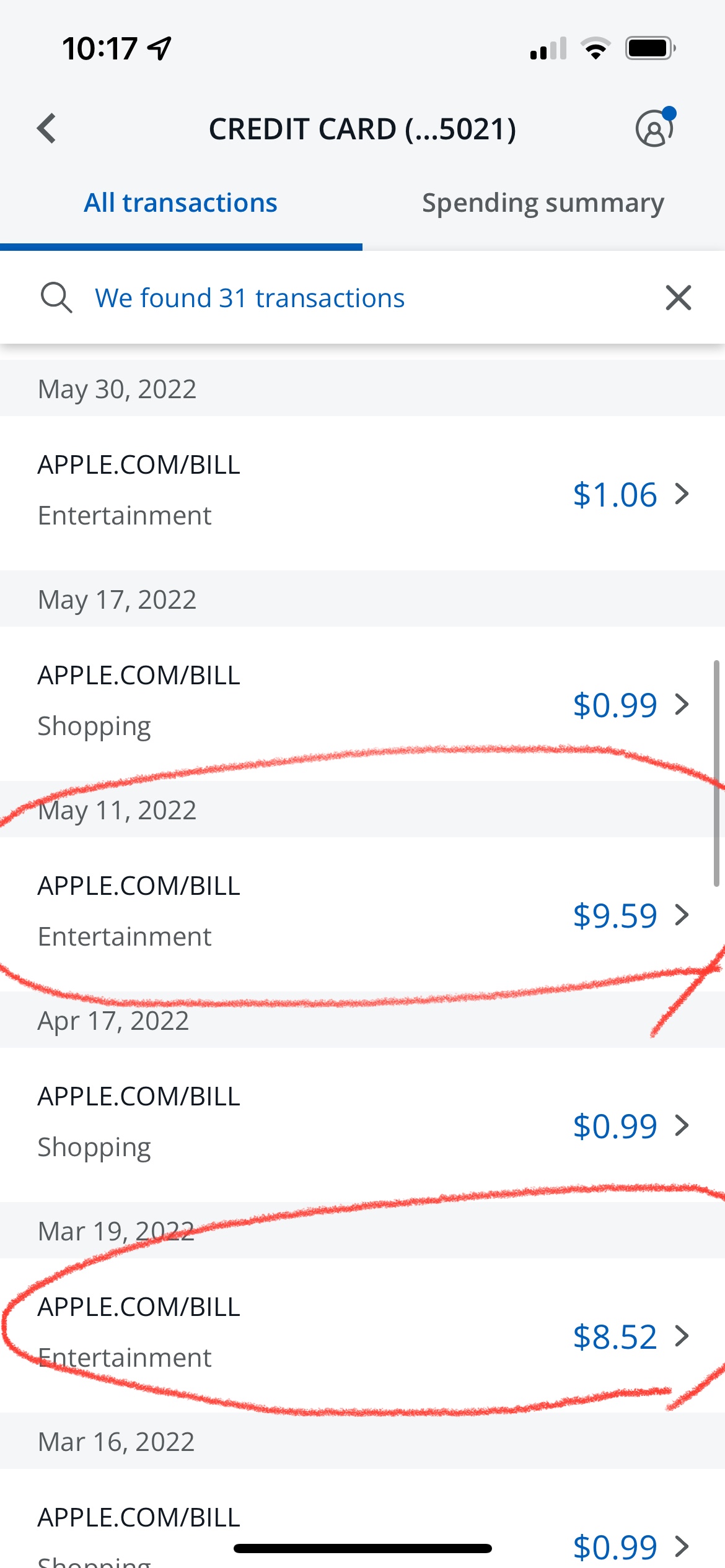Click the 'We found 31 transactions' search field

(x=250, y=298)
